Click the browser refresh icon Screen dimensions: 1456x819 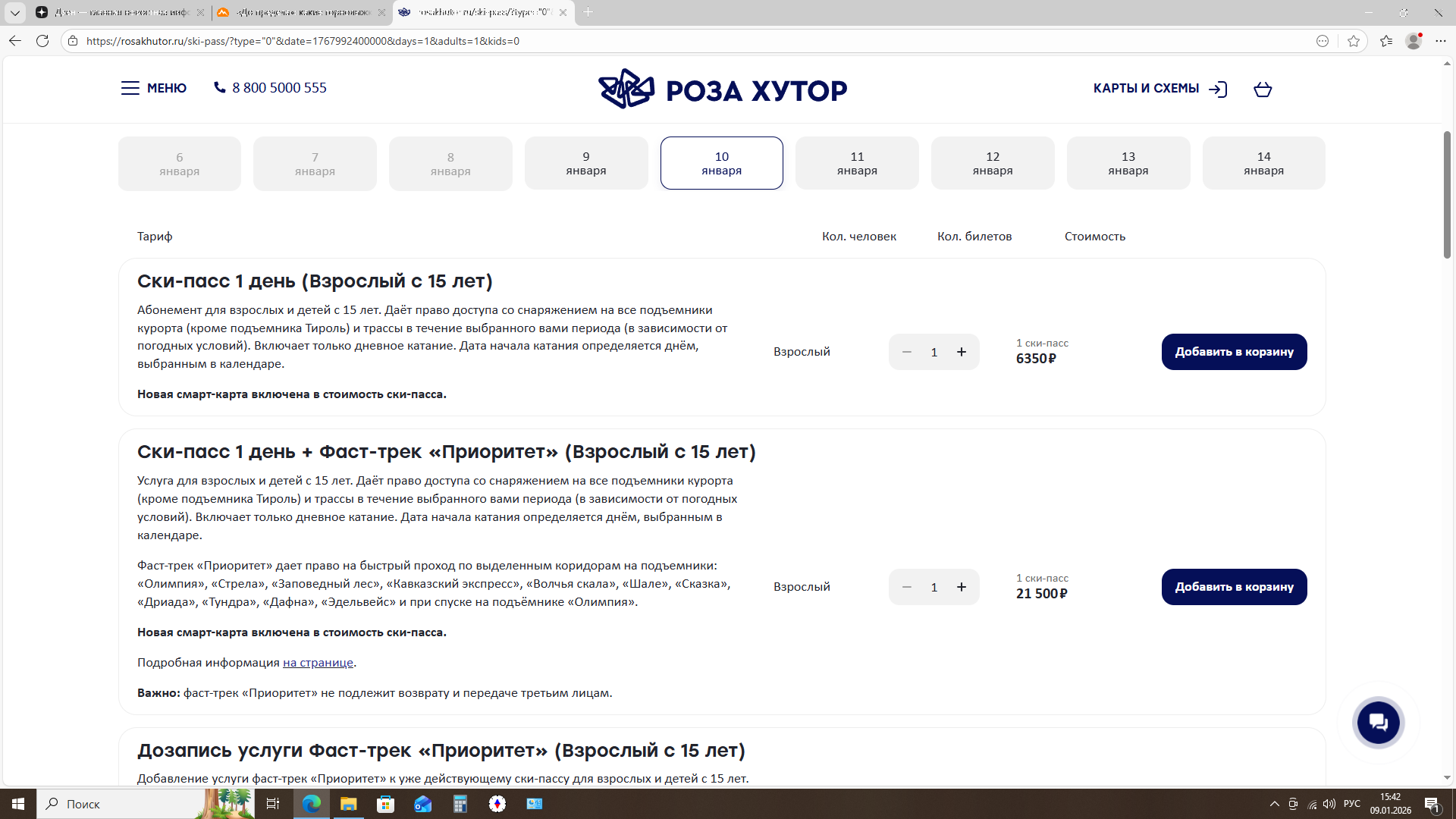42,41
